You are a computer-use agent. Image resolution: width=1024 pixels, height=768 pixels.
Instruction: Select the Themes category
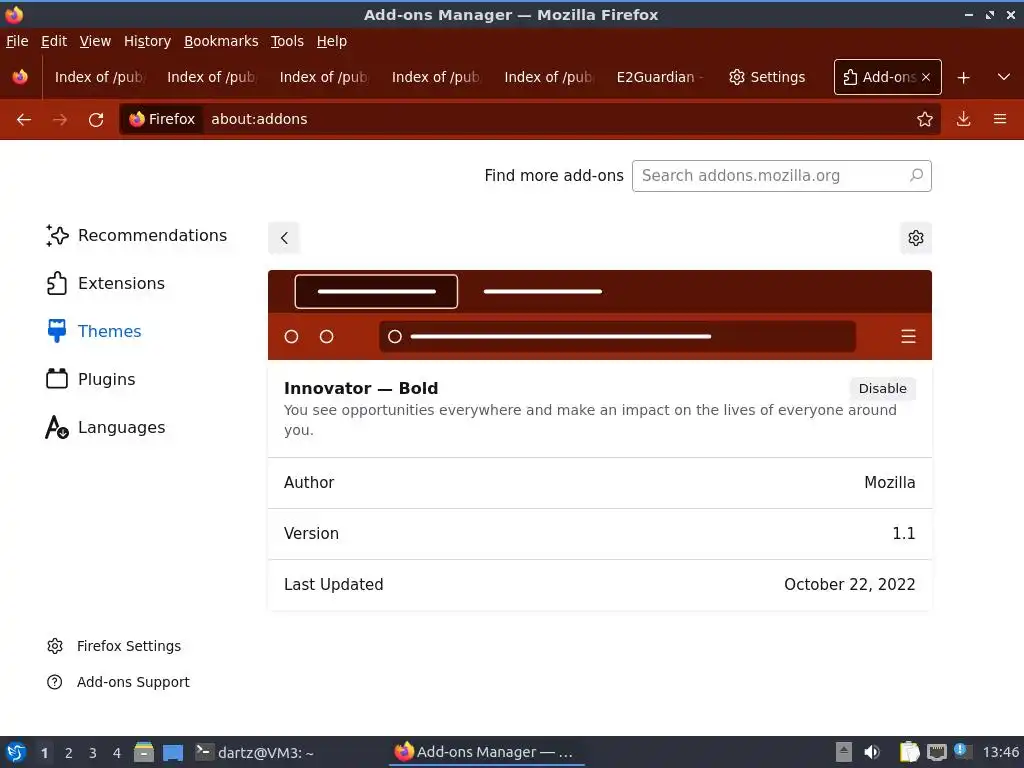[x=93, y=331]
